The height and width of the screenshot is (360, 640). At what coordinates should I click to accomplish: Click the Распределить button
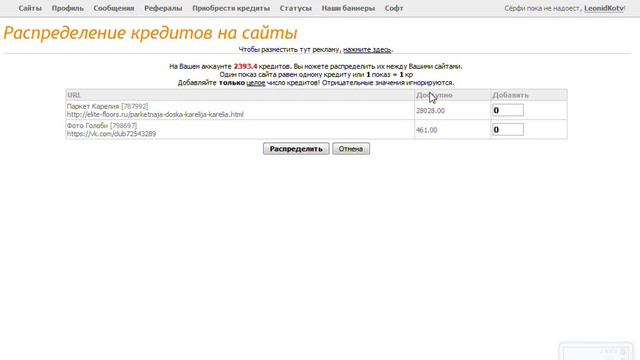pyautogui.click(x=296, y=149)
